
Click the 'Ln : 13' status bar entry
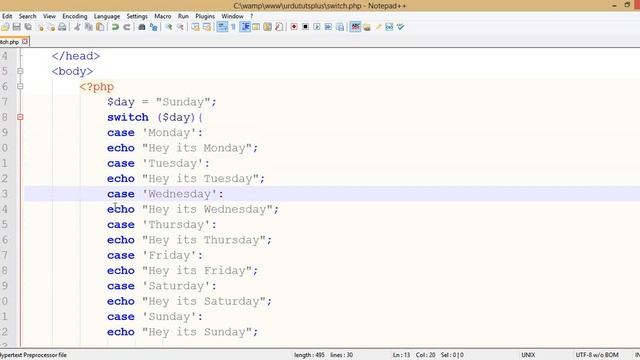(x=401, y=355)
